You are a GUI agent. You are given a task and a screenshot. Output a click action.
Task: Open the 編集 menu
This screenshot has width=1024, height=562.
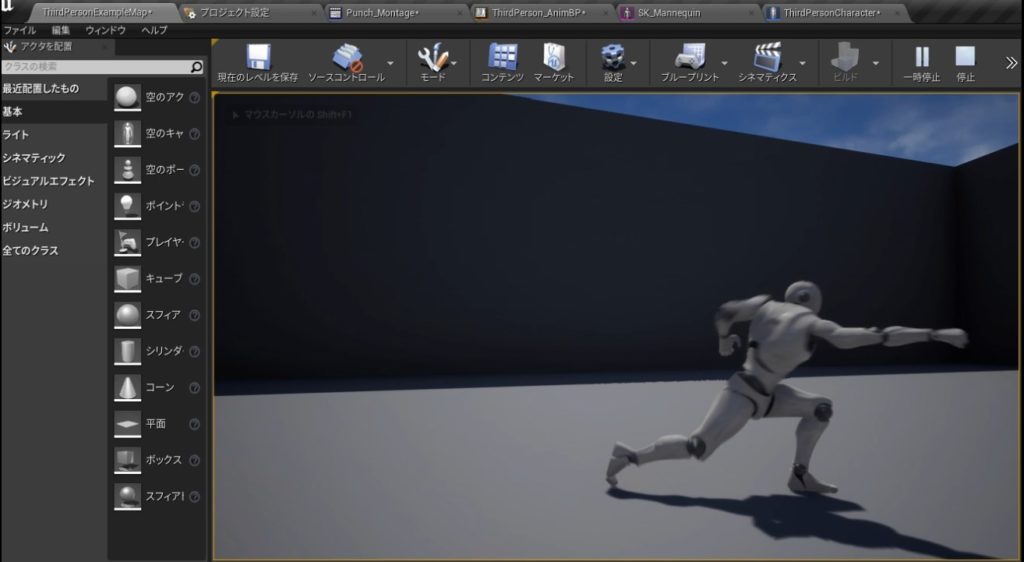pos(60,30)
